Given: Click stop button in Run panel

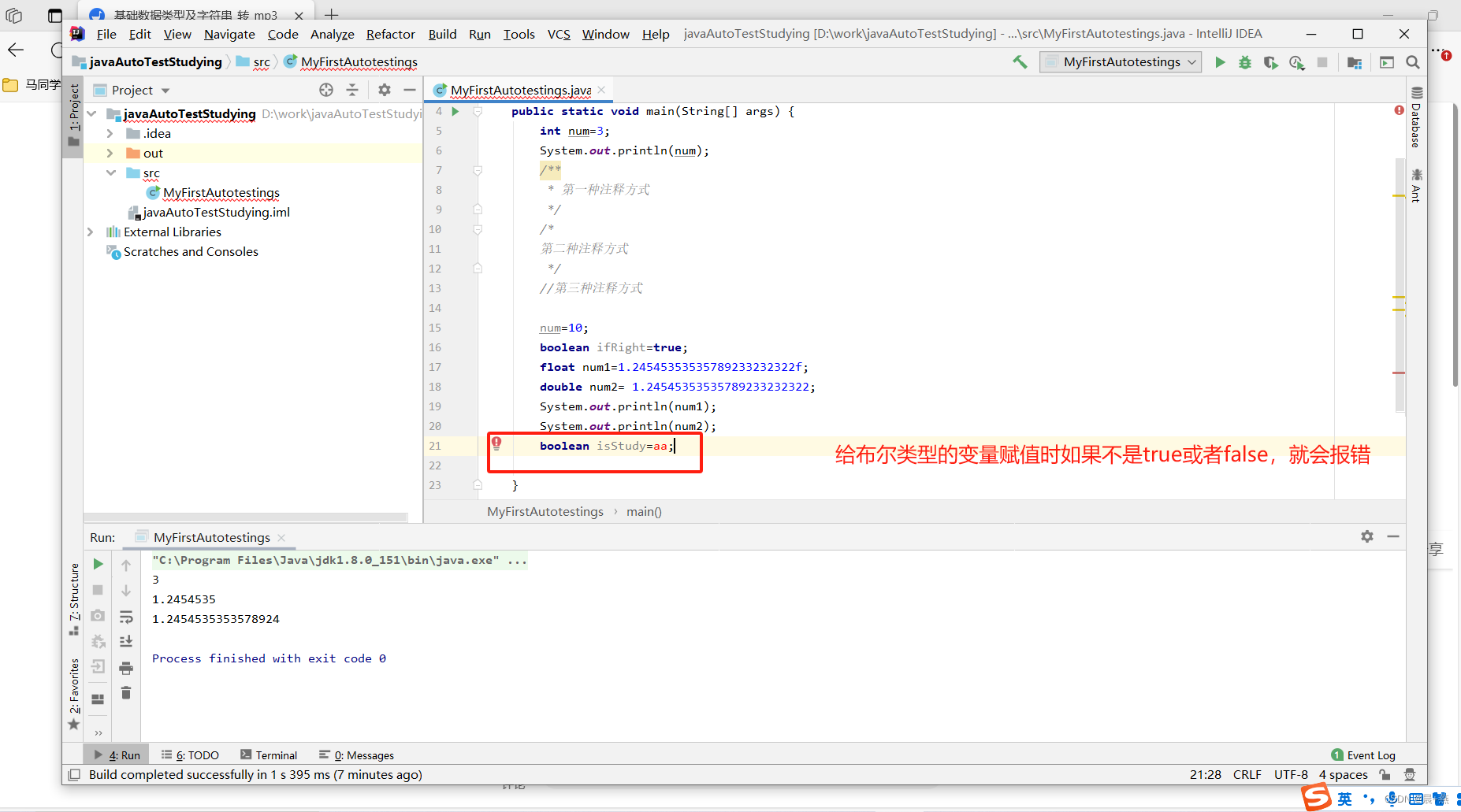Looking at the screenshot, I should 98,590.
